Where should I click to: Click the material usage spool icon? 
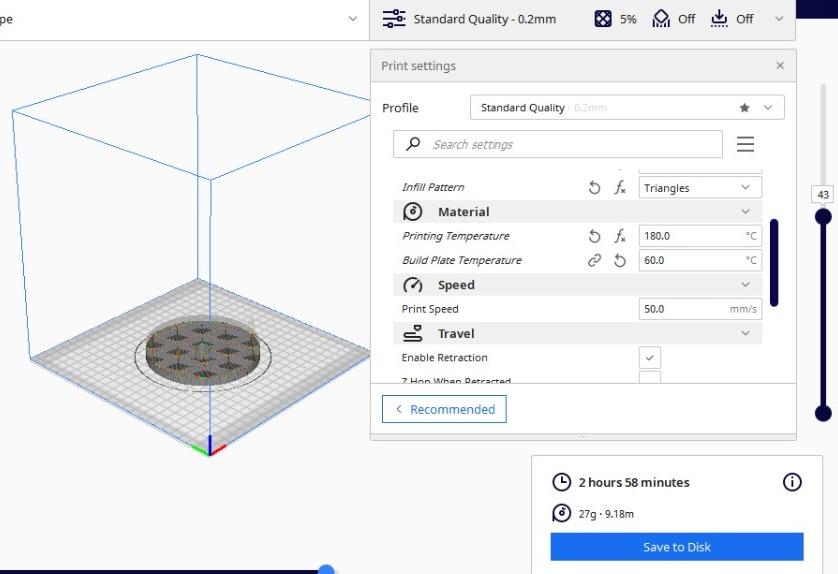(561, 513)
